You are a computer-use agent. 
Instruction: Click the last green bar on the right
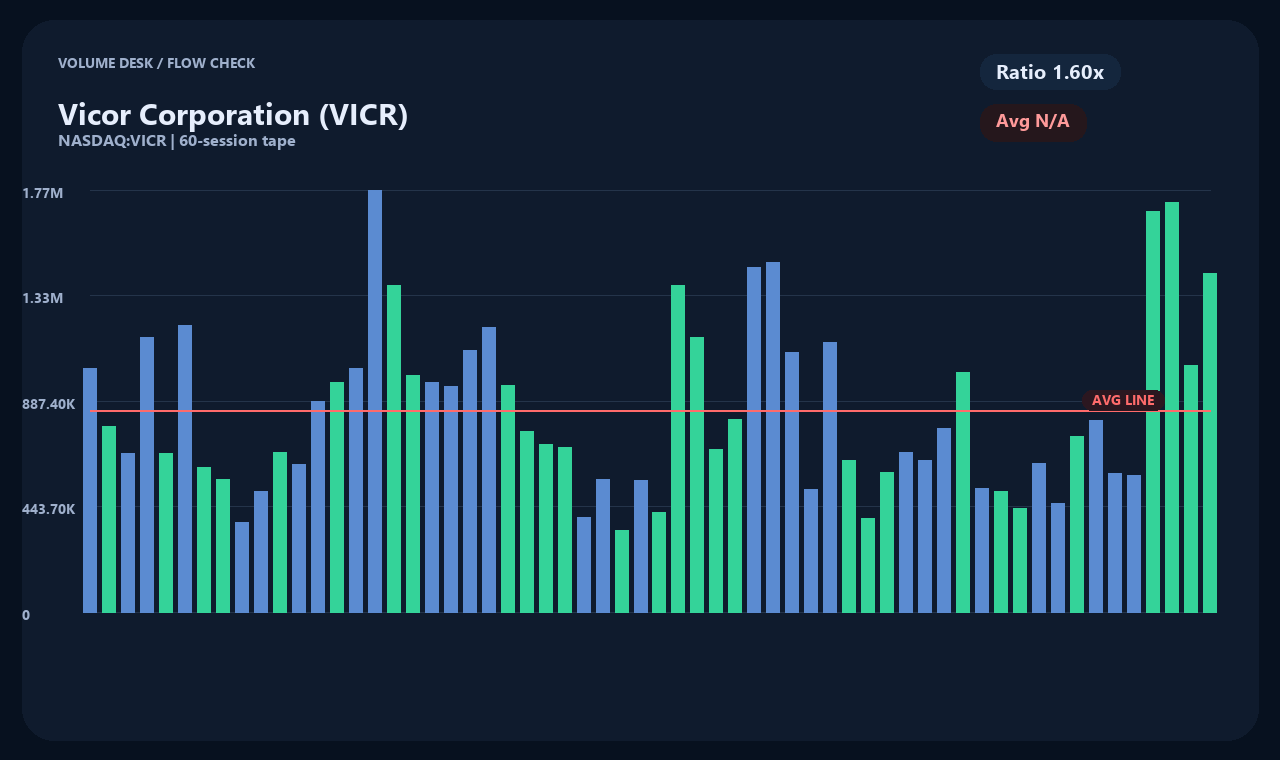pyautogui.click(x=1210, y=443)
